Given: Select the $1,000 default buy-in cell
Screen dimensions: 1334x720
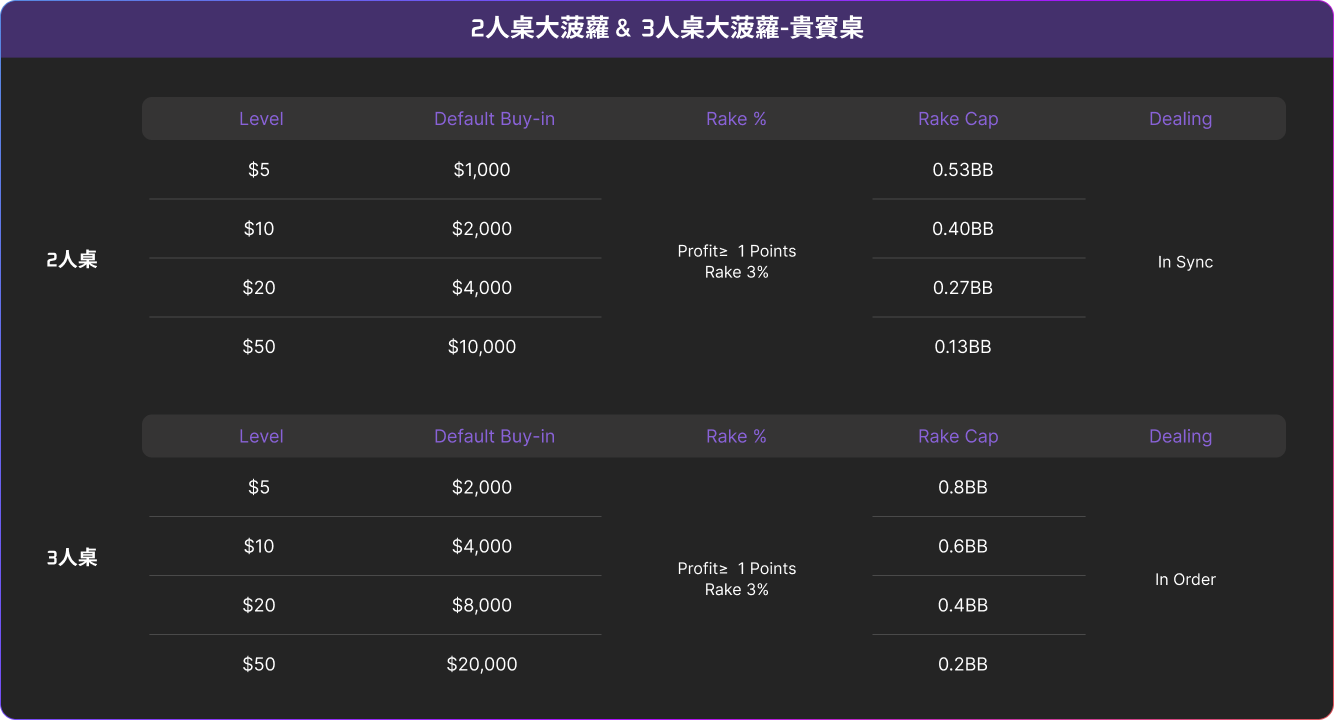Looking at the screenshot, I should pyautogui.click(x=482, y=170).
